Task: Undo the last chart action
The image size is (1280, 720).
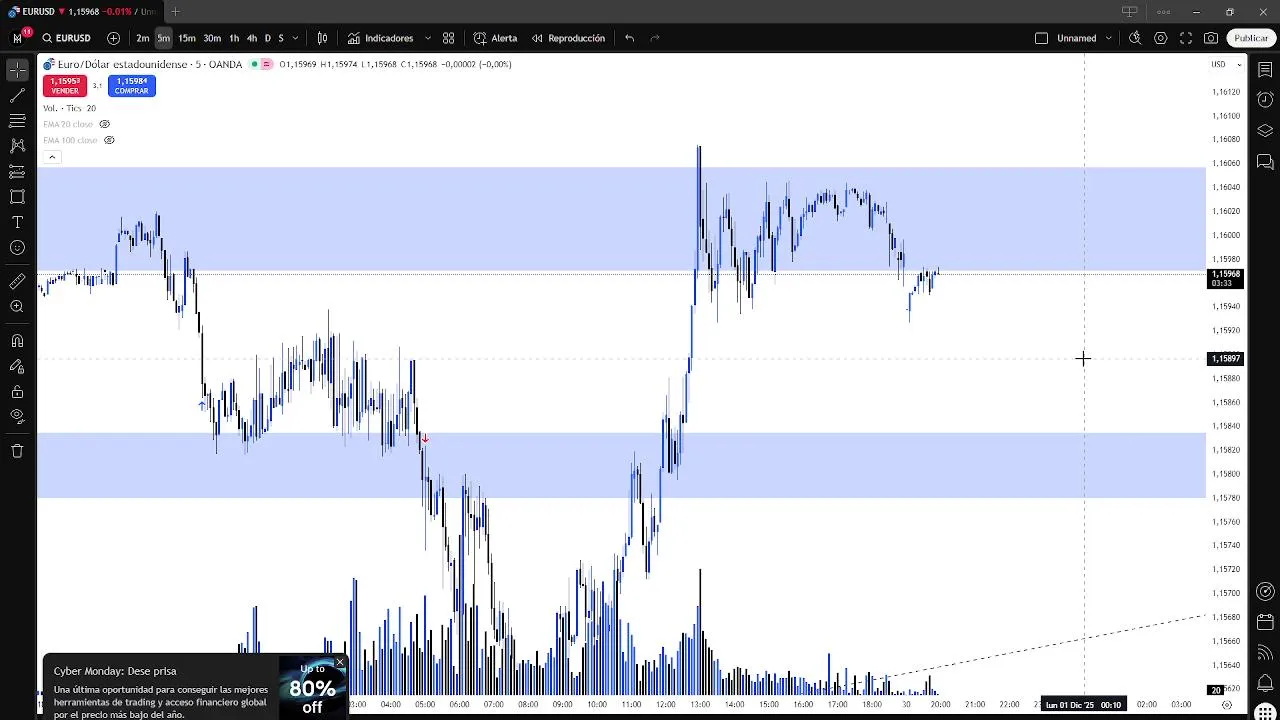Action: pos(629,38)
